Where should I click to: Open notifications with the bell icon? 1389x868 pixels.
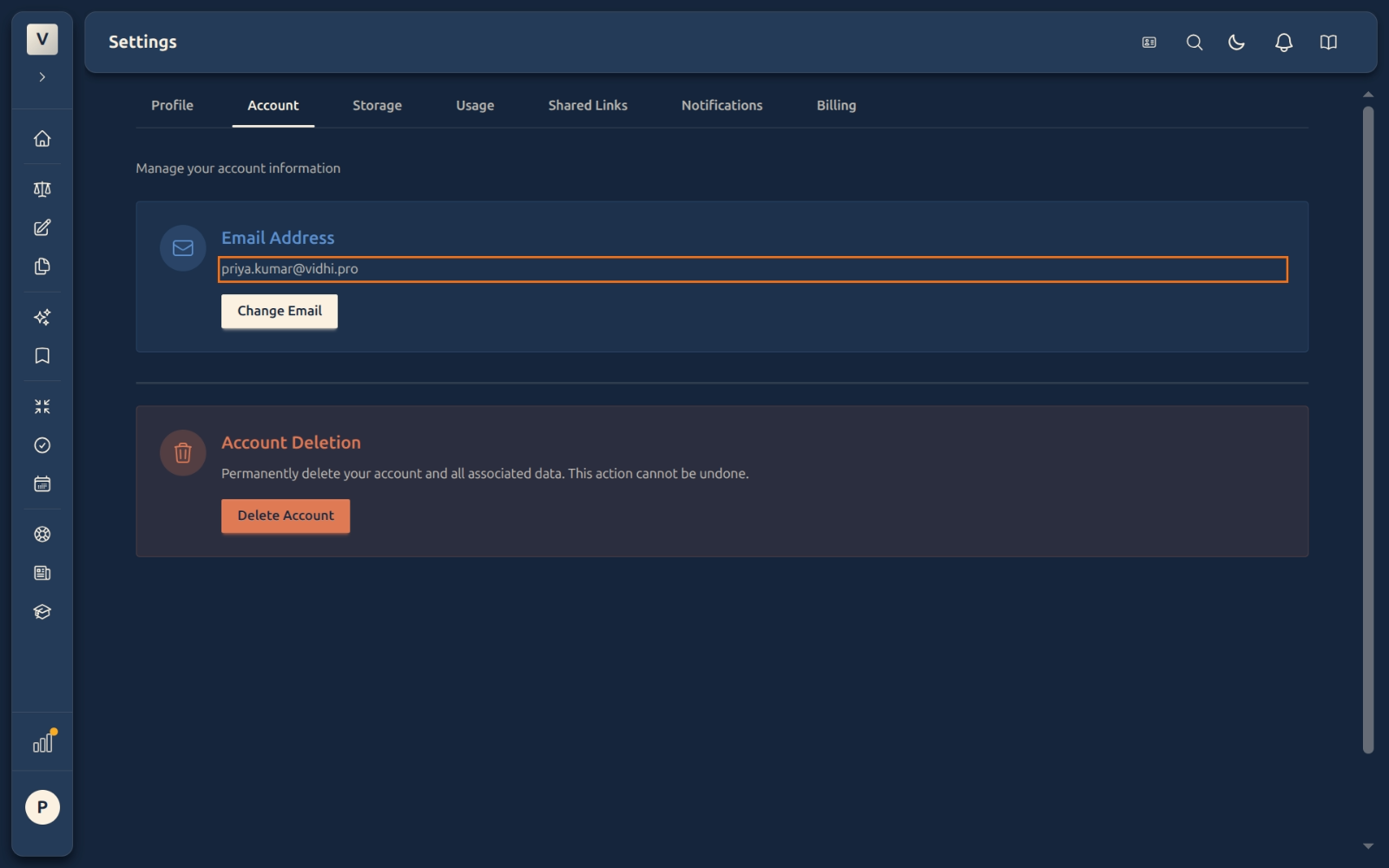(1284, 42)
